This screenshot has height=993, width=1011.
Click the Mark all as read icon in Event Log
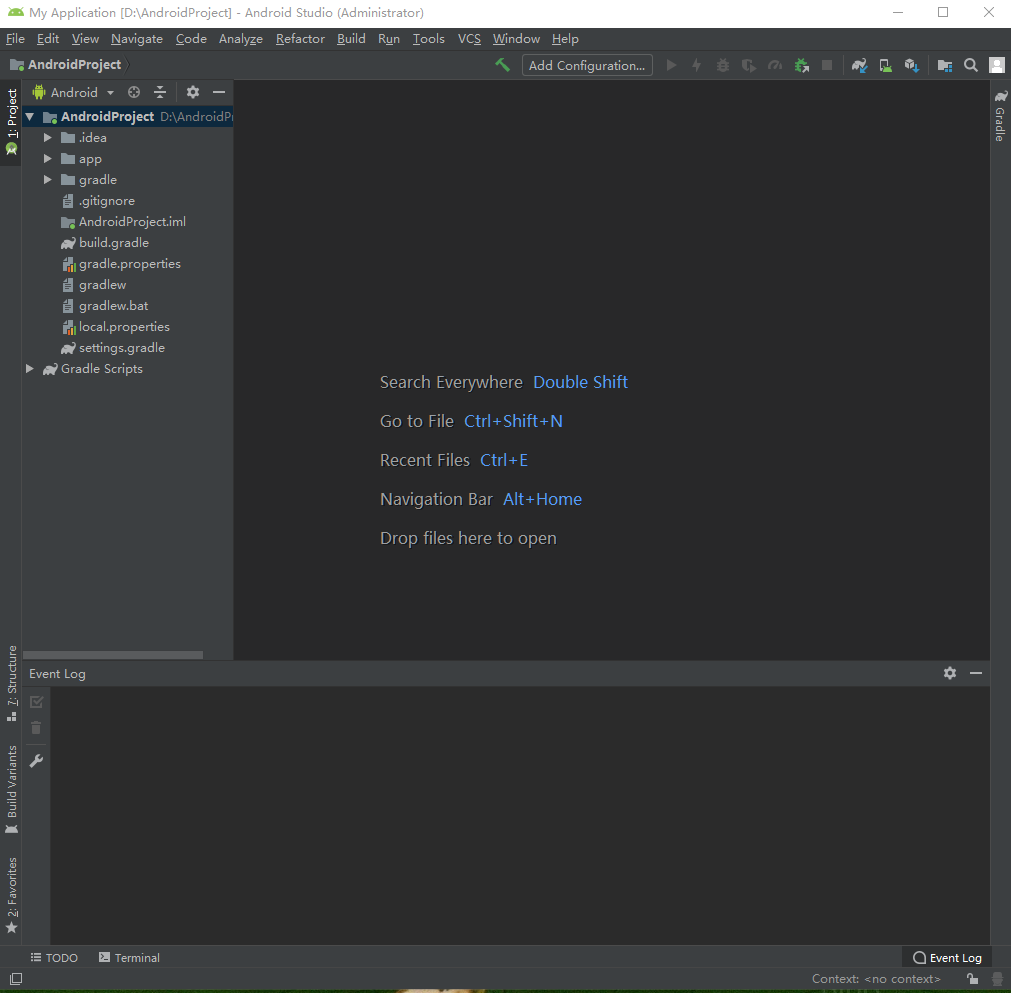(x=37, y=702)
